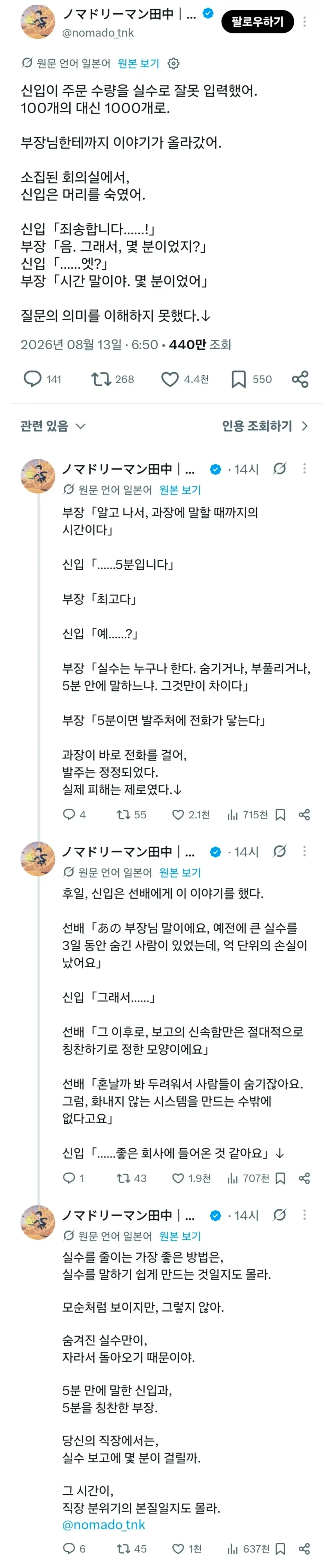Like the reply with 2.1천 likes

click(191, 814)
